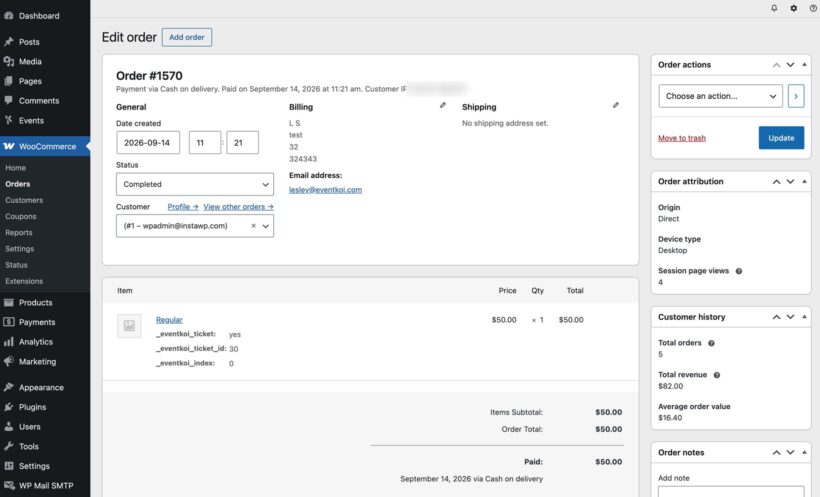This screenshot has width=820, height=497.
Task: Click the Analytics bar chart icon
Action: 8,342
